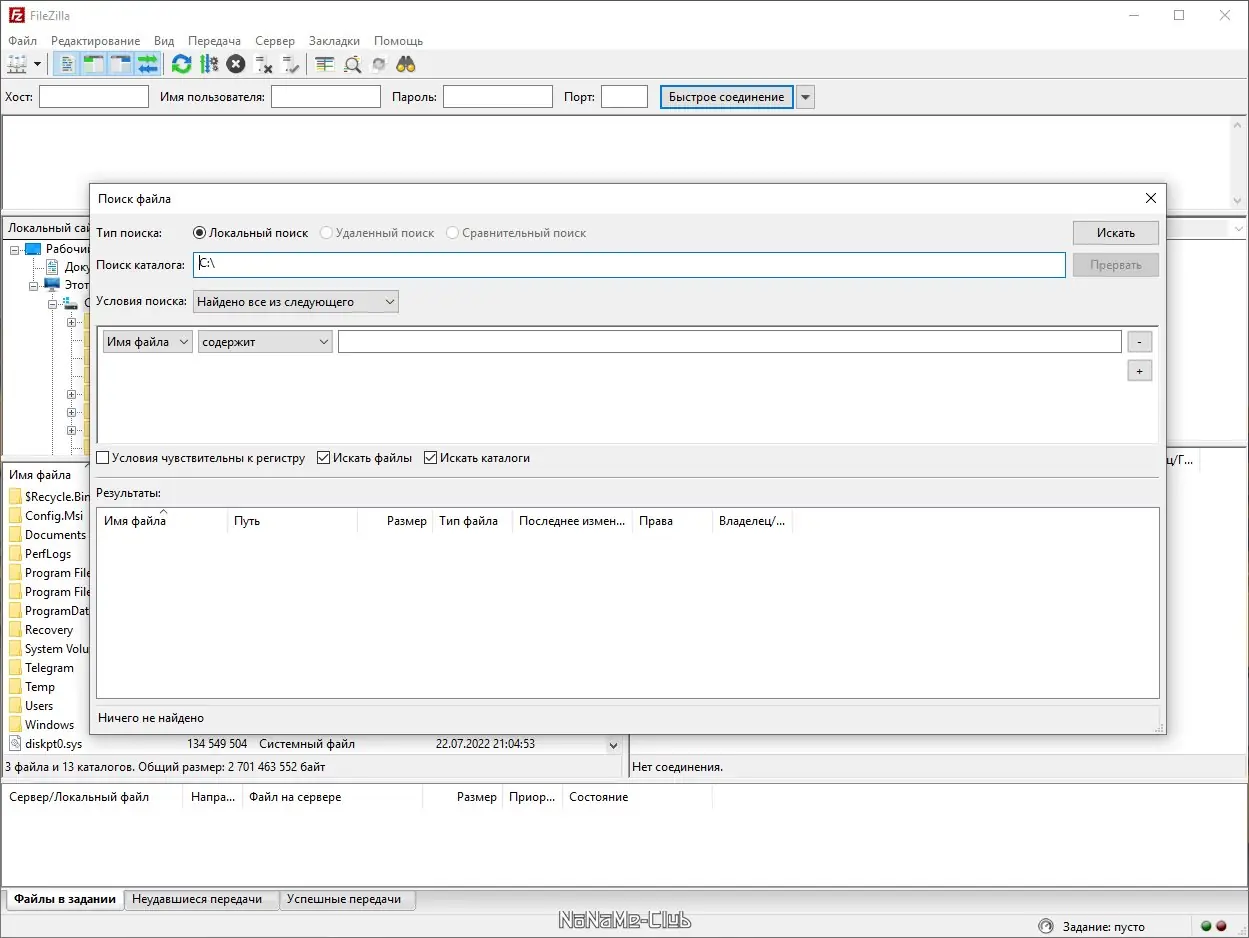This screenshot has height=938, width=1249.
Task: Open the 'Файл' menu
Action: click(x=22, y=41)
